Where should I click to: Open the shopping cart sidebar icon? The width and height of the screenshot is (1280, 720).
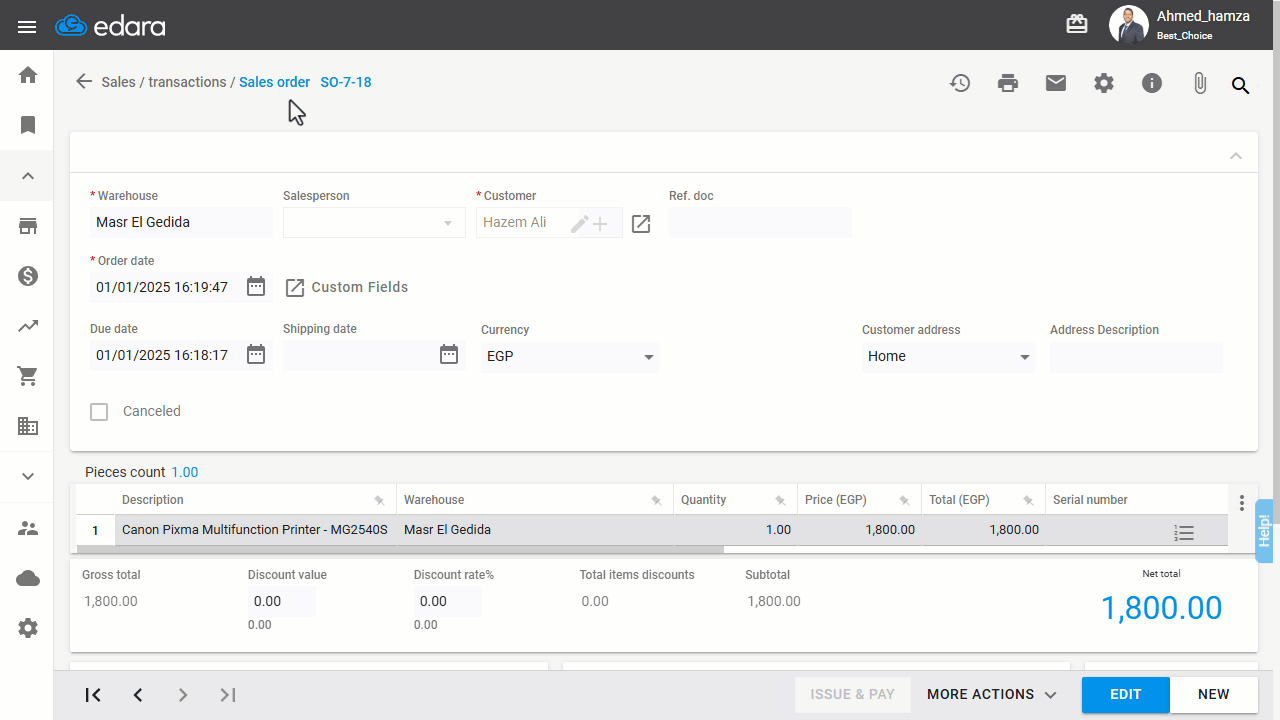point(28,376)
